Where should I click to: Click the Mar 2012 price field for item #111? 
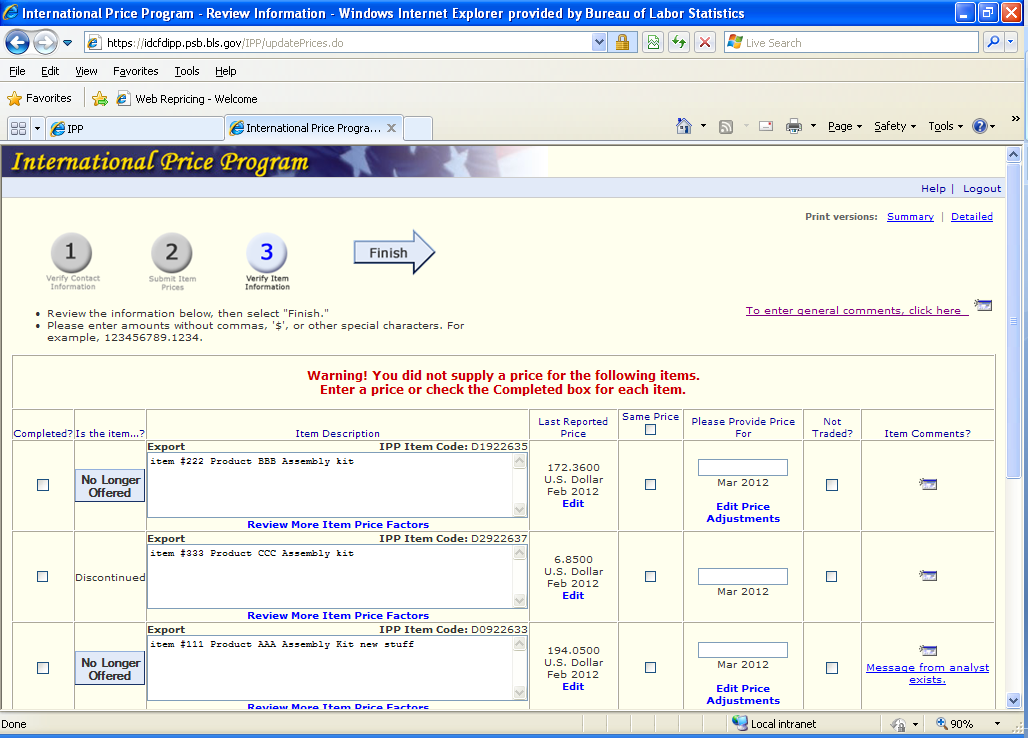742,650
